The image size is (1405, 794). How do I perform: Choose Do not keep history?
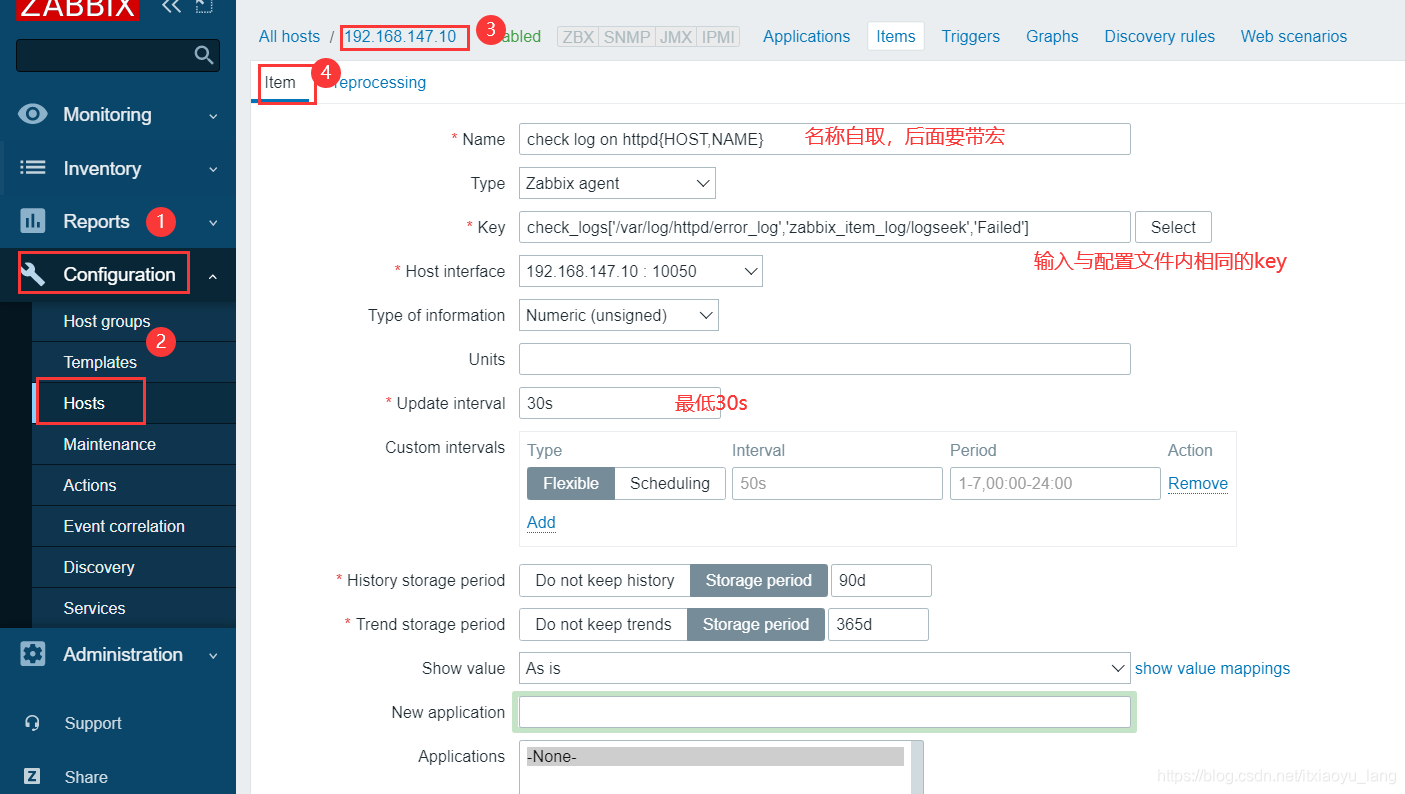tap(605, 580)
